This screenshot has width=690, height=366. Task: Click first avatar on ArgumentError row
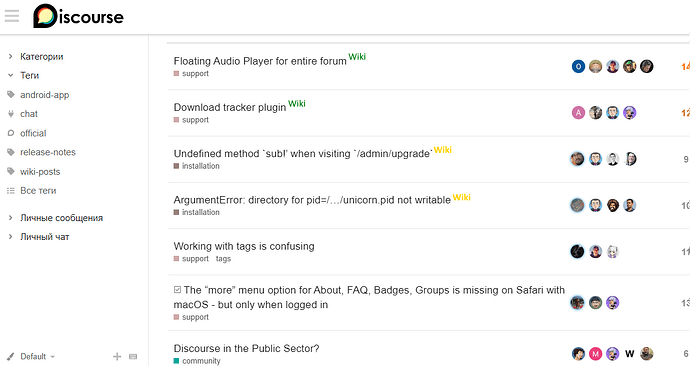point(577,205)
